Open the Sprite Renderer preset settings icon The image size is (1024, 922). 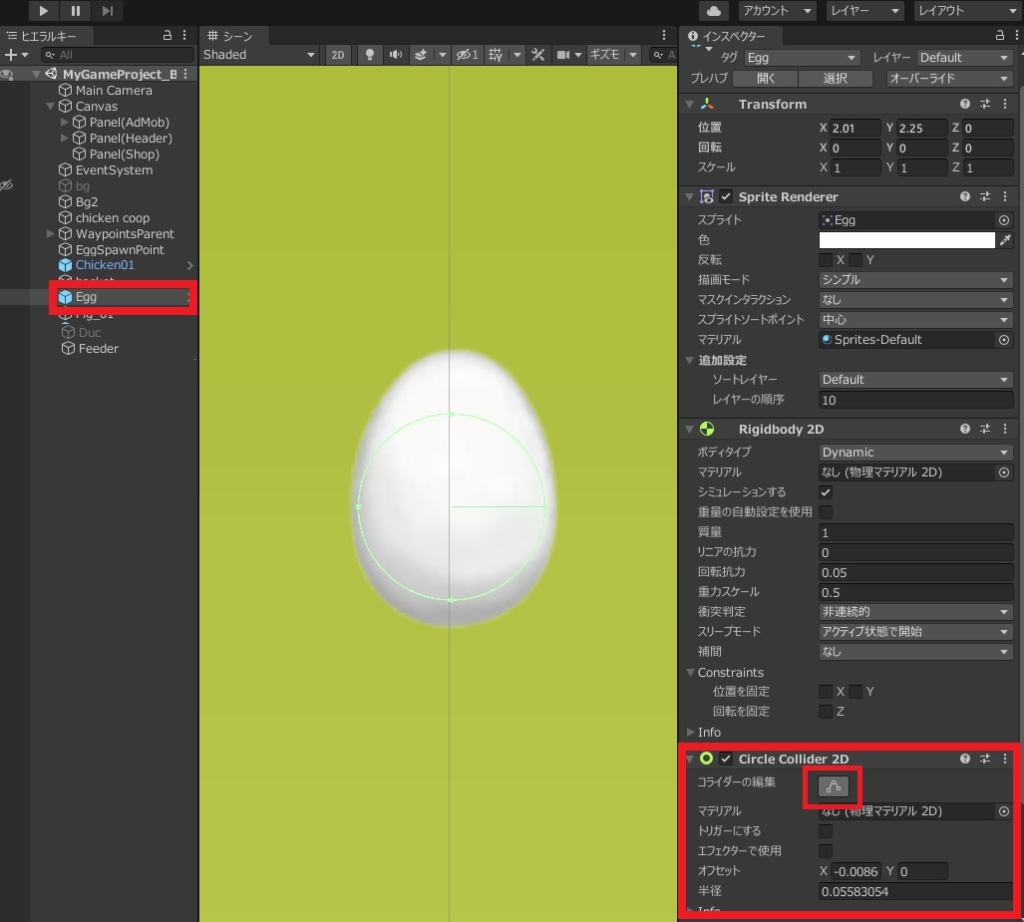pyautogui.click(x=985, y=197)
